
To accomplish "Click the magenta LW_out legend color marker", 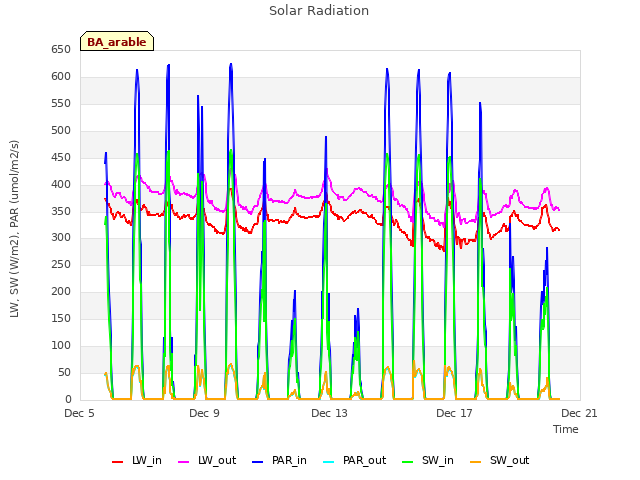I will [x=184, y=462].
